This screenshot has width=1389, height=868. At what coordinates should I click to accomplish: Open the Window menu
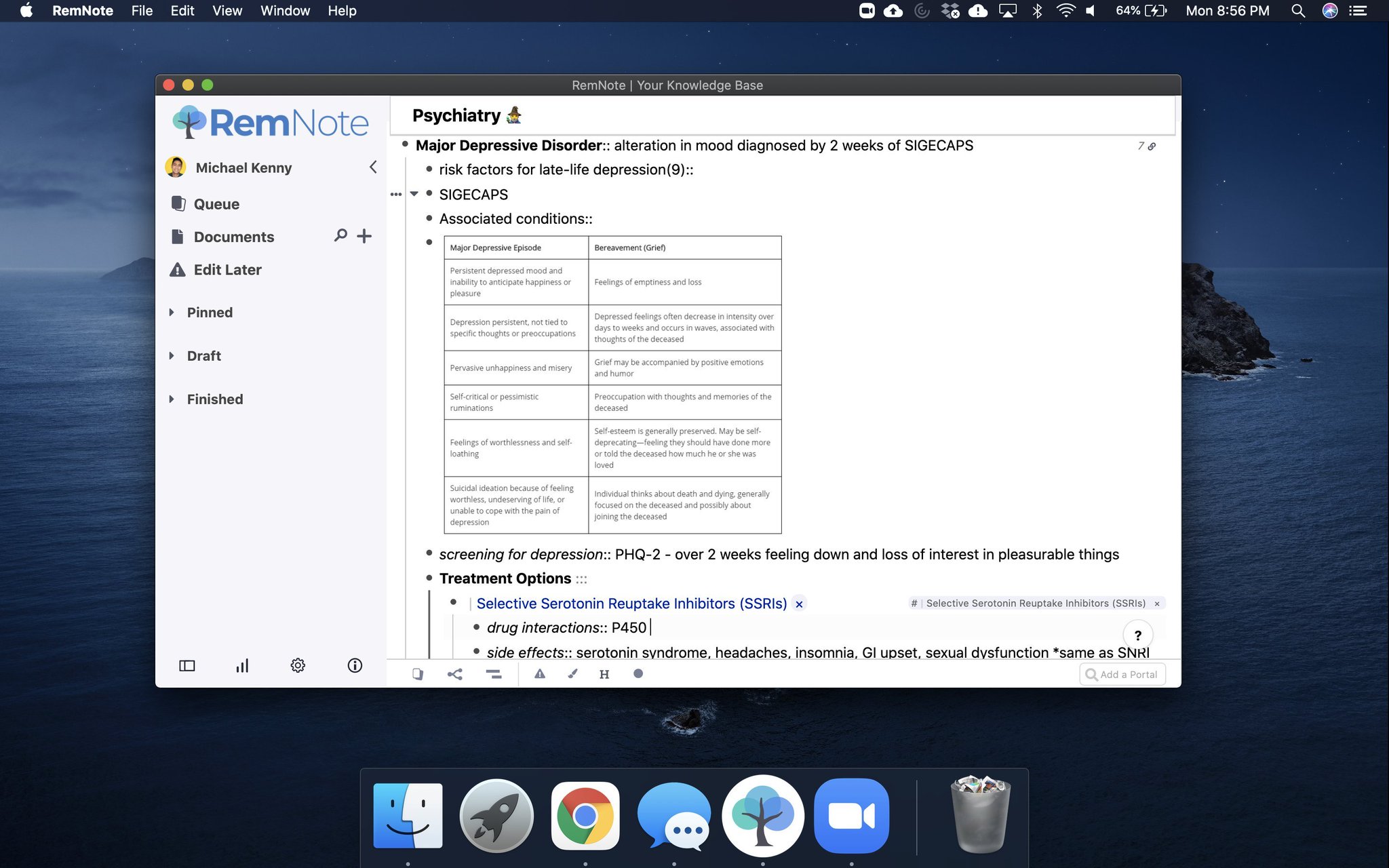coord(284,10)
